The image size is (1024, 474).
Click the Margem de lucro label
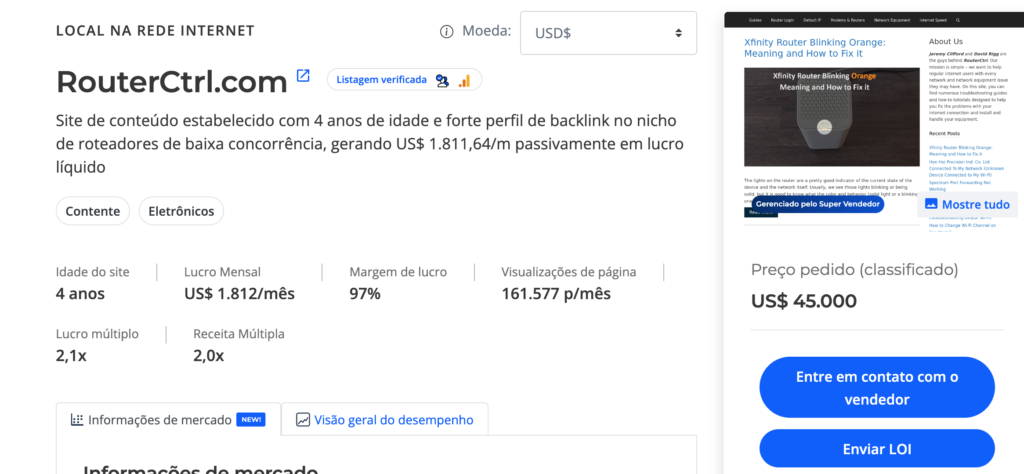[x=398, y=272]
